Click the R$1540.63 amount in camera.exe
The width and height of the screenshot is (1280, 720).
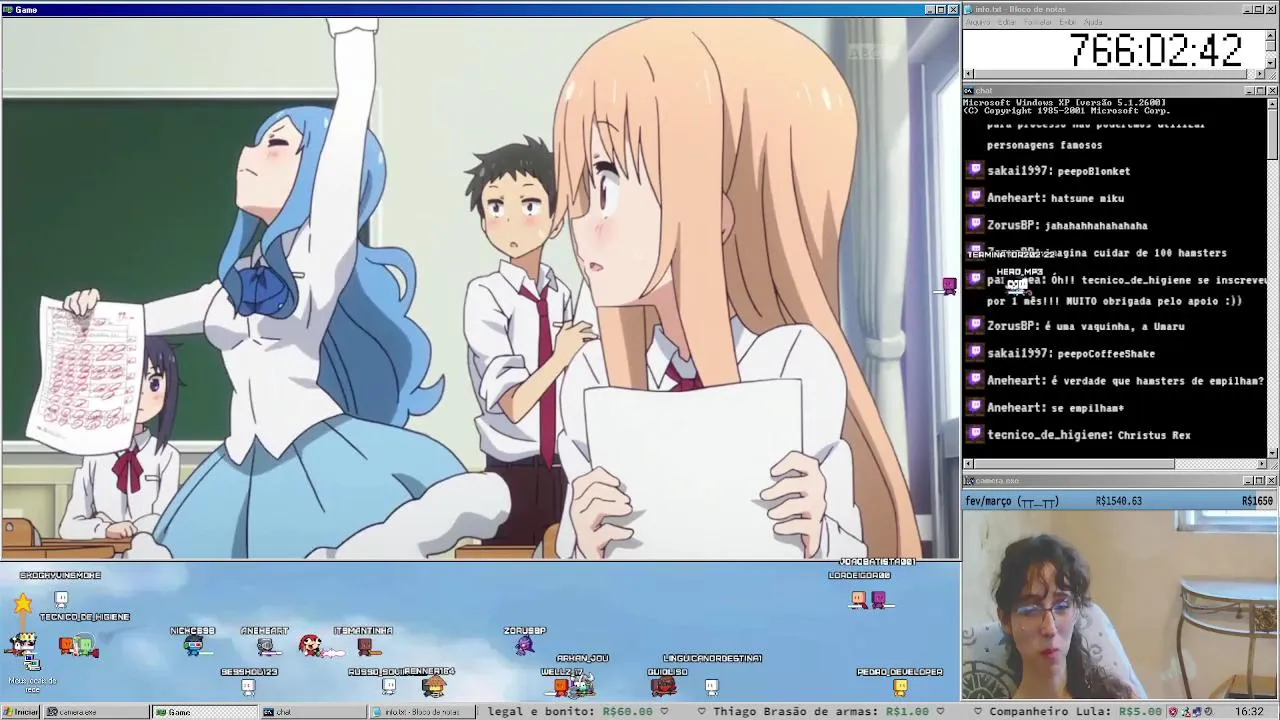(1118, 501)
